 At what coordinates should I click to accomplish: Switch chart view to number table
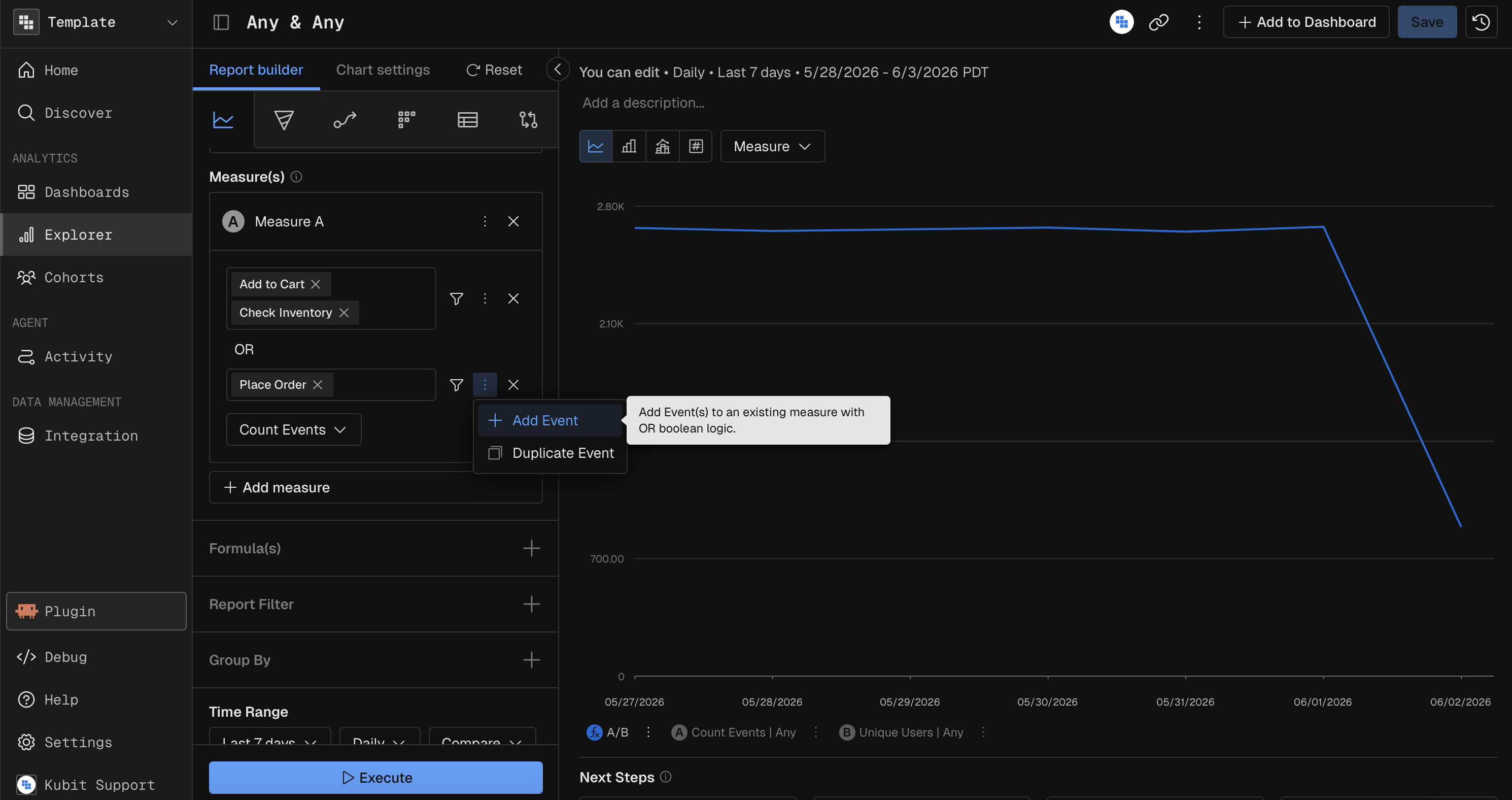click(x=696, y=146)
